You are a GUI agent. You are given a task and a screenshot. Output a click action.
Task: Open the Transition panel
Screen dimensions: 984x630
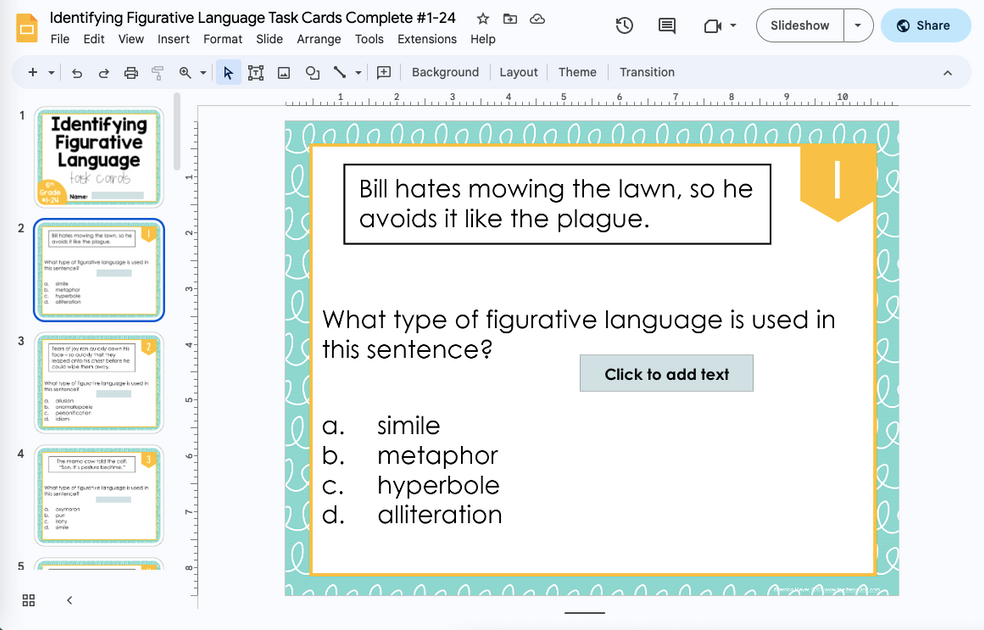pyautogui.click(x=646, y=71)
